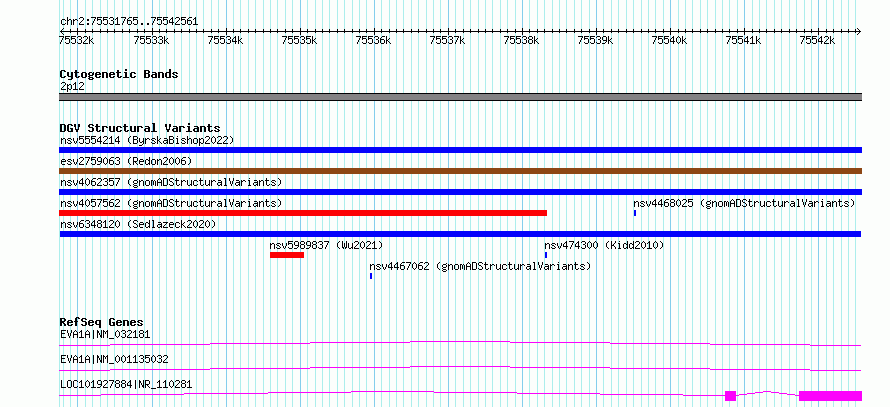Click the small magenta exon of LOC101927884
Viewport: 890px width, 407px height.
(x=731, y=396)
